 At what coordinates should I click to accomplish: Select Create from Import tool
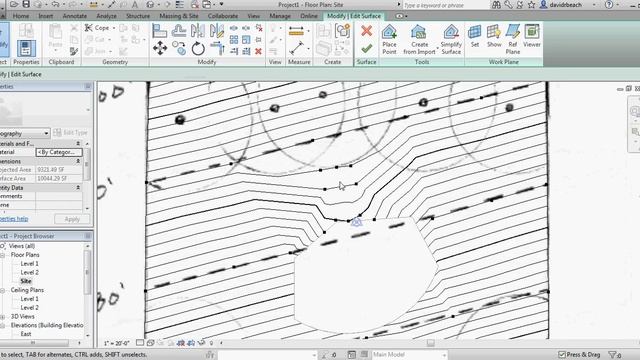pos(419,40)
